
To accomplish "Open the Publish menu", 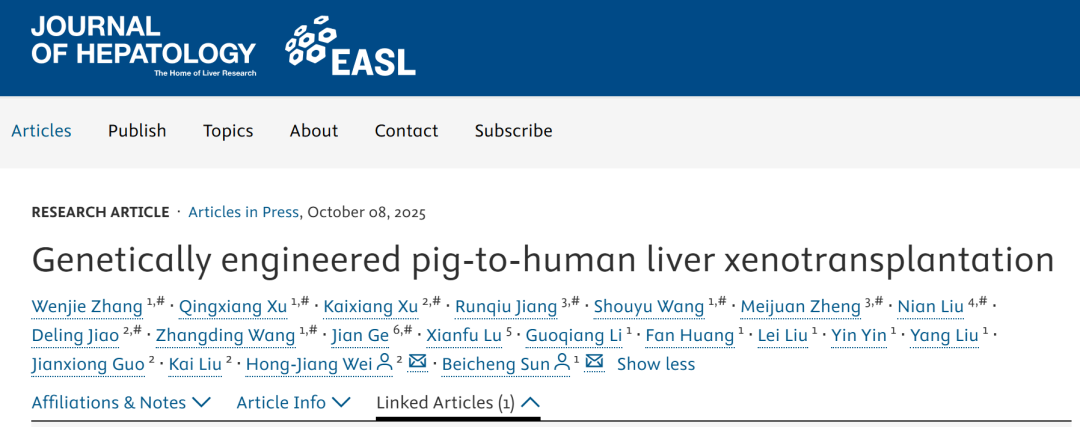I will [x=137, y=131].
